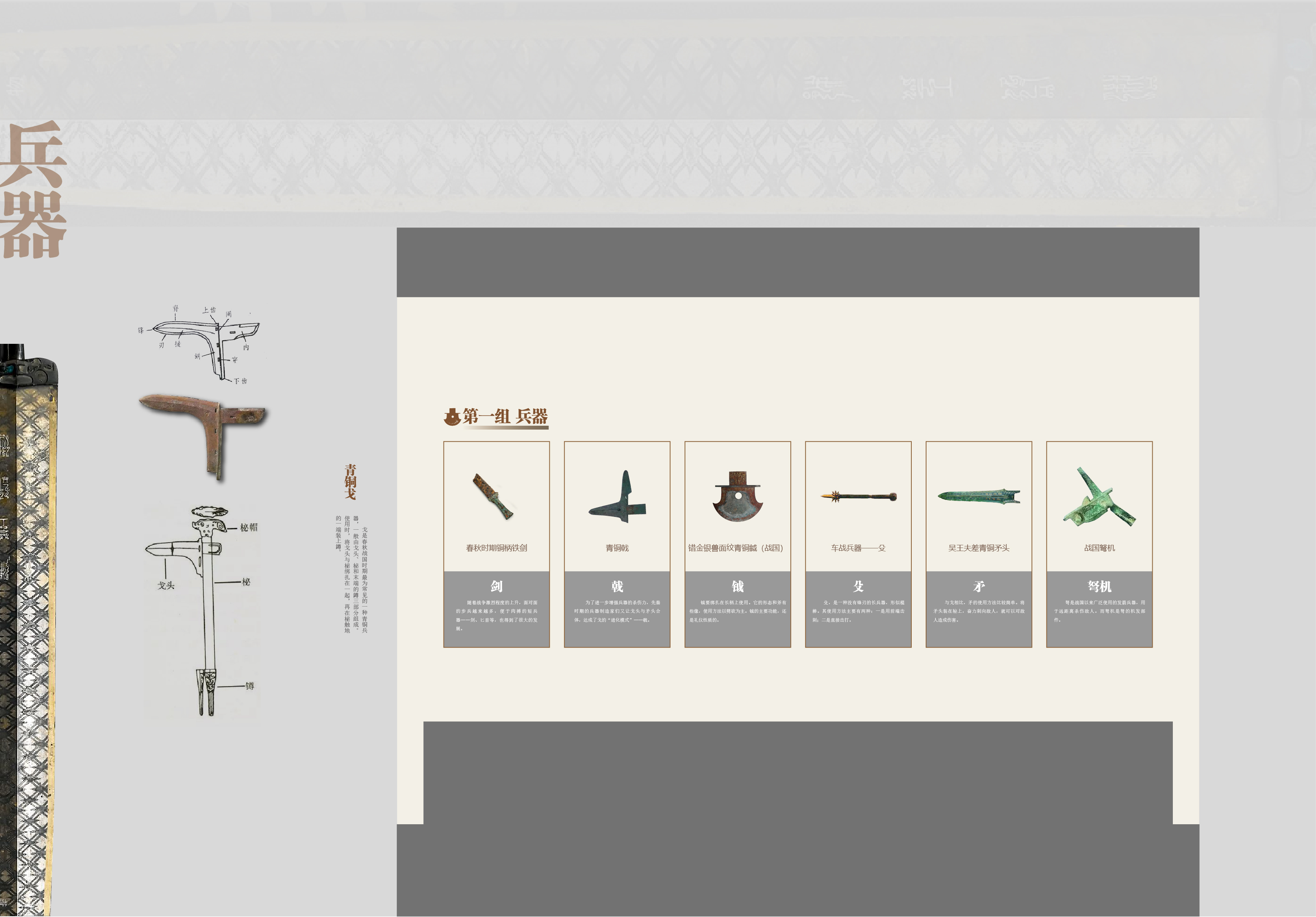Click the 剑 label on the sword card
Image resolution: width=1316 pixels, height=917 pixels.
click(496, 586)
